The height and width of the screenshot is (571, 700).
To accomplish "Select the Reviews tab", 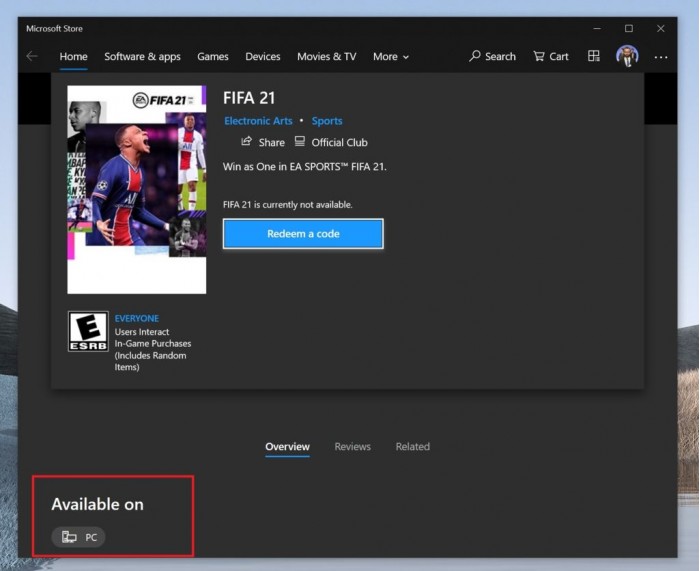I will tap(352, 446).
